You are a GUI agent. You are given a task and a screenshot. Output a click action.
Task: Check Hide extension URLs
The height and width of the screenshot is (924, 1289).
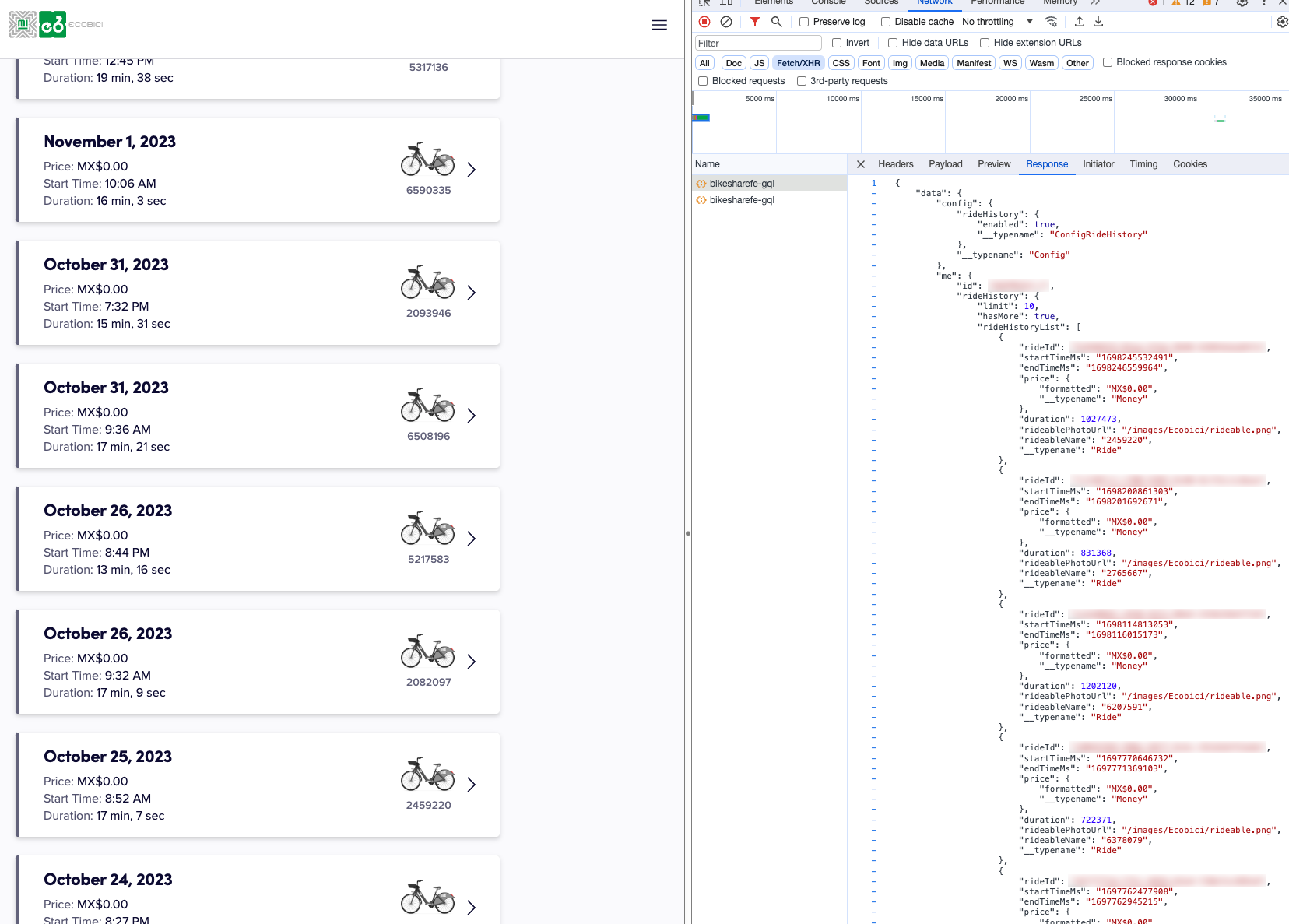(985, 43)
